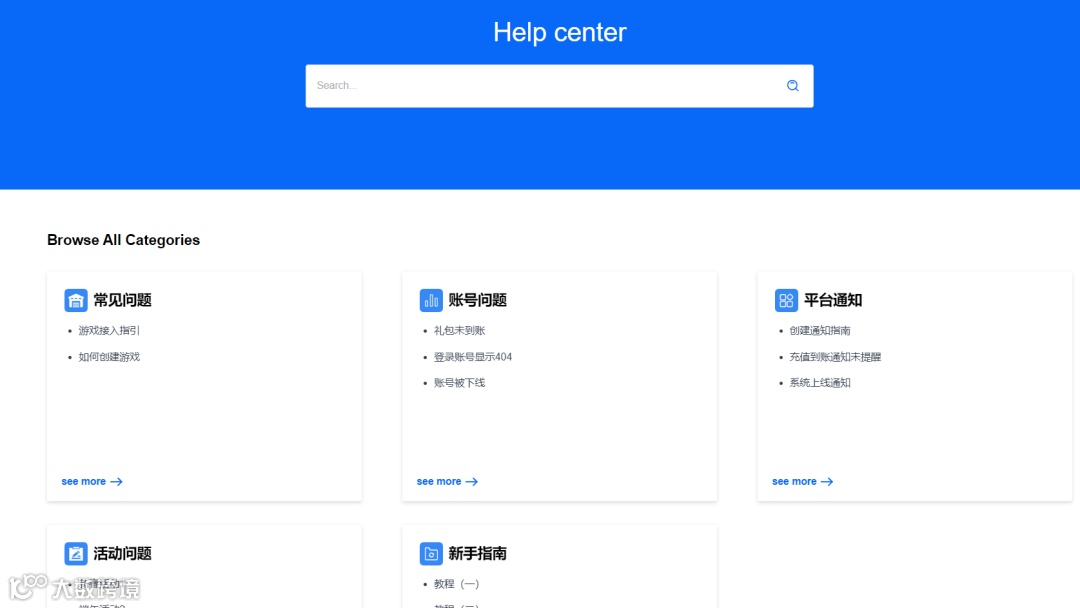The image size is (1080, 608).
Task: Open the 活动问题 category title
Action: pos(123,554)
